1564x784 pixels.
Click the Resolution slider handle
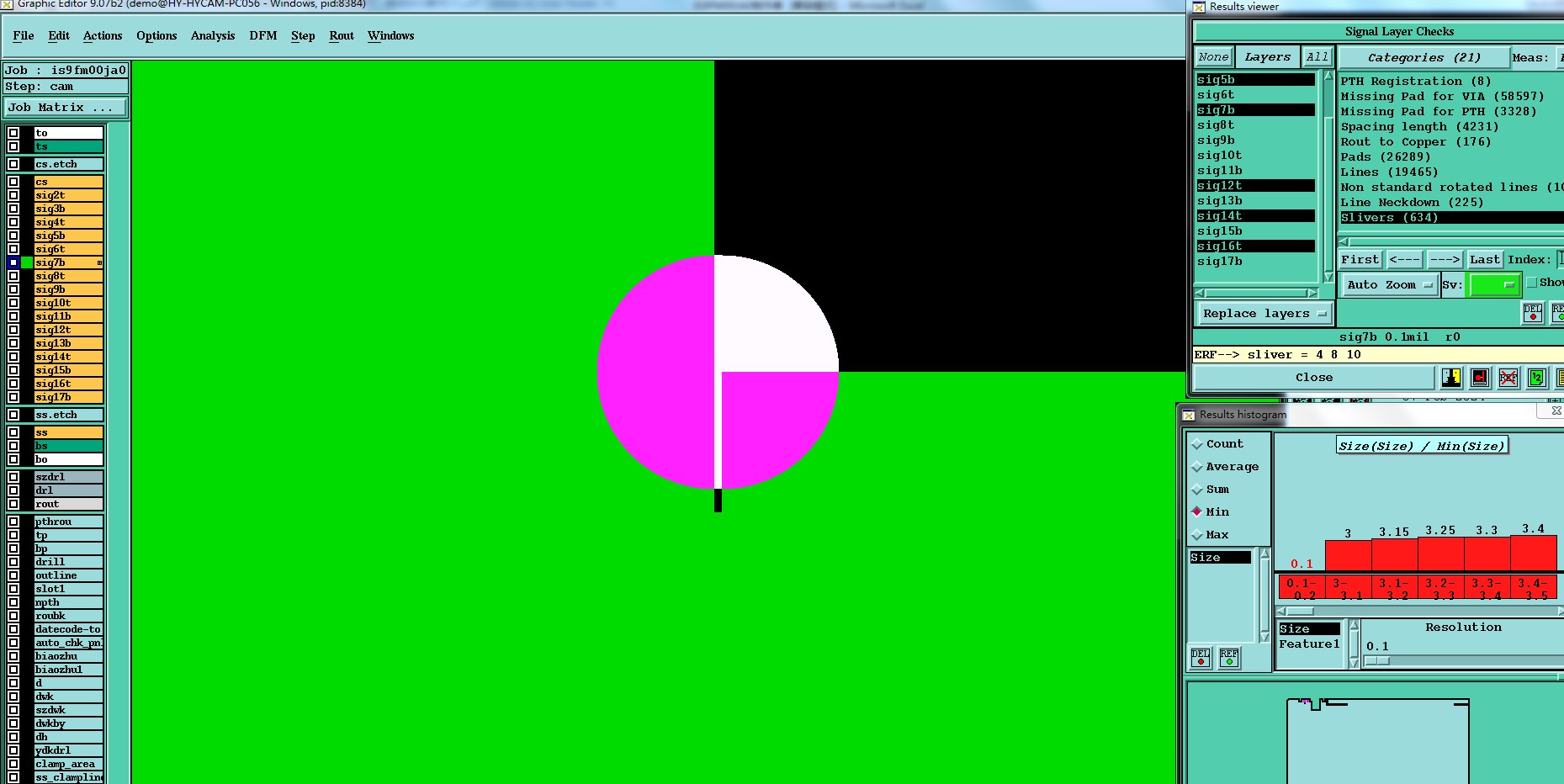coord(1377,661)
